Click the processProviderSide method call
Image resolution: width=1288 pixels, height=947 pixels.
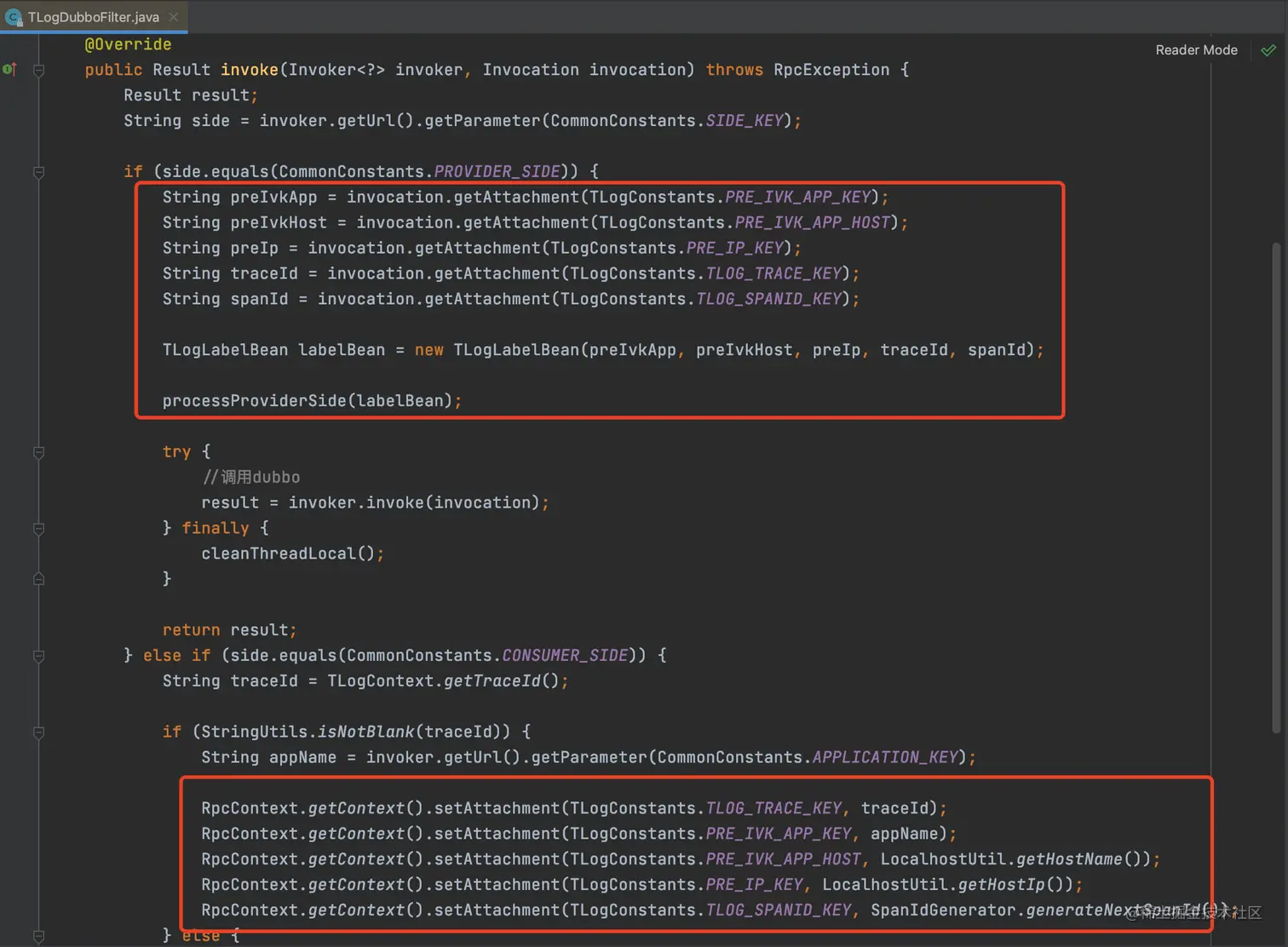coord(254,400)
